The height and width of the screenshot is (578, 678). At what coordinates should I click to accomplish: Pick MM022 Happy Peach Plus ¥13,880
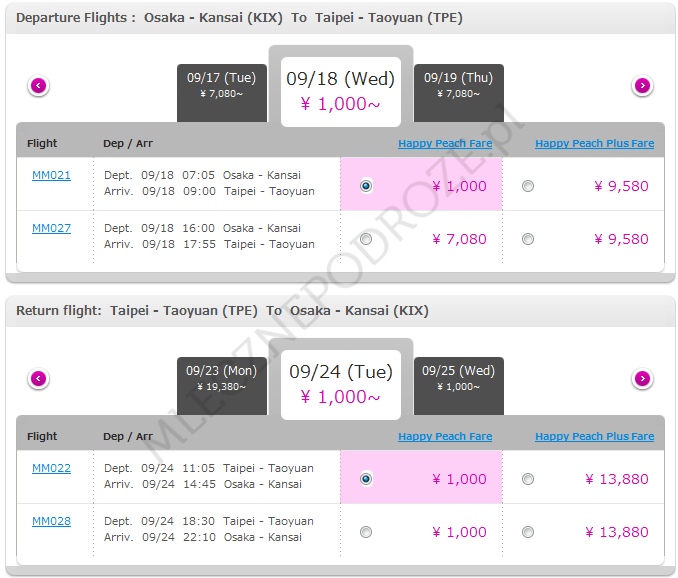pos(528,478)
